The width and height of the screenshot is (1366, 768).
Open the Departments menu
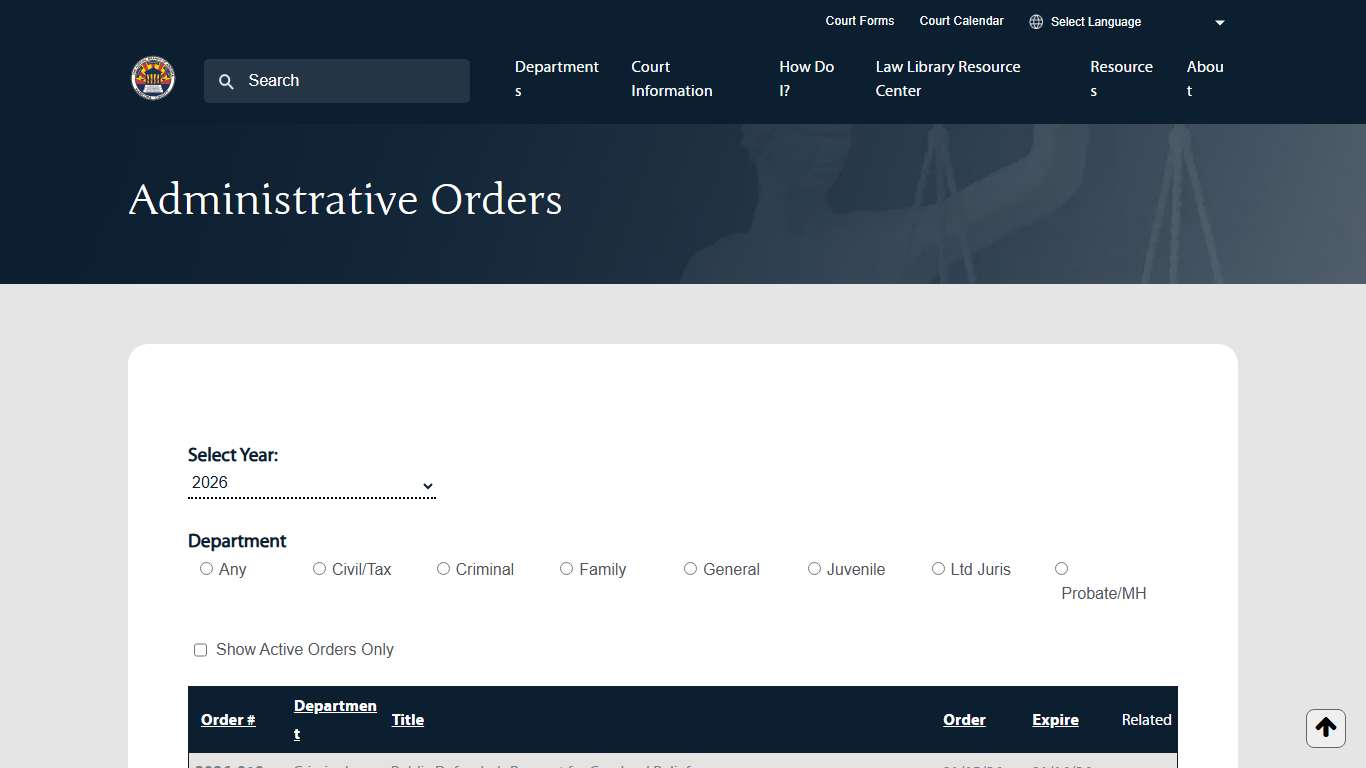556,79
